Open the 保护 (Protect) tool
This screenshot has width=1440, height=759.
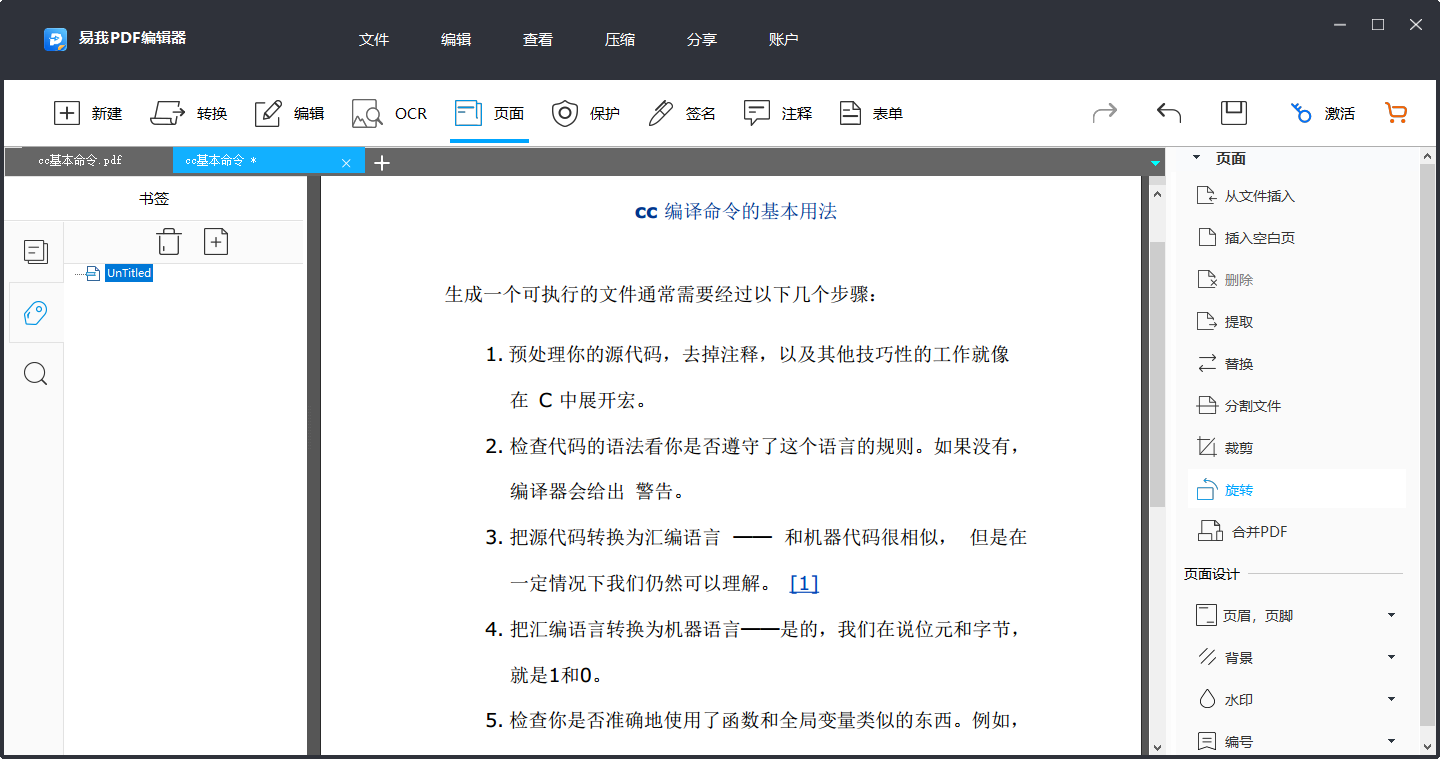point(586,113)
